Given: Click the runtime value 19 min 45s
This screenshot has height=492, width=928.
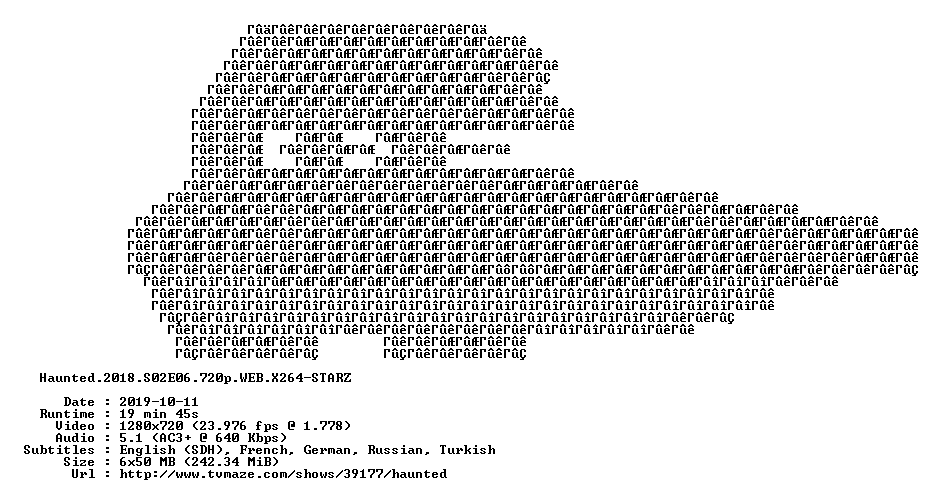Looking at the screenshot, I should pyautogui.click(x=159, y=414).
